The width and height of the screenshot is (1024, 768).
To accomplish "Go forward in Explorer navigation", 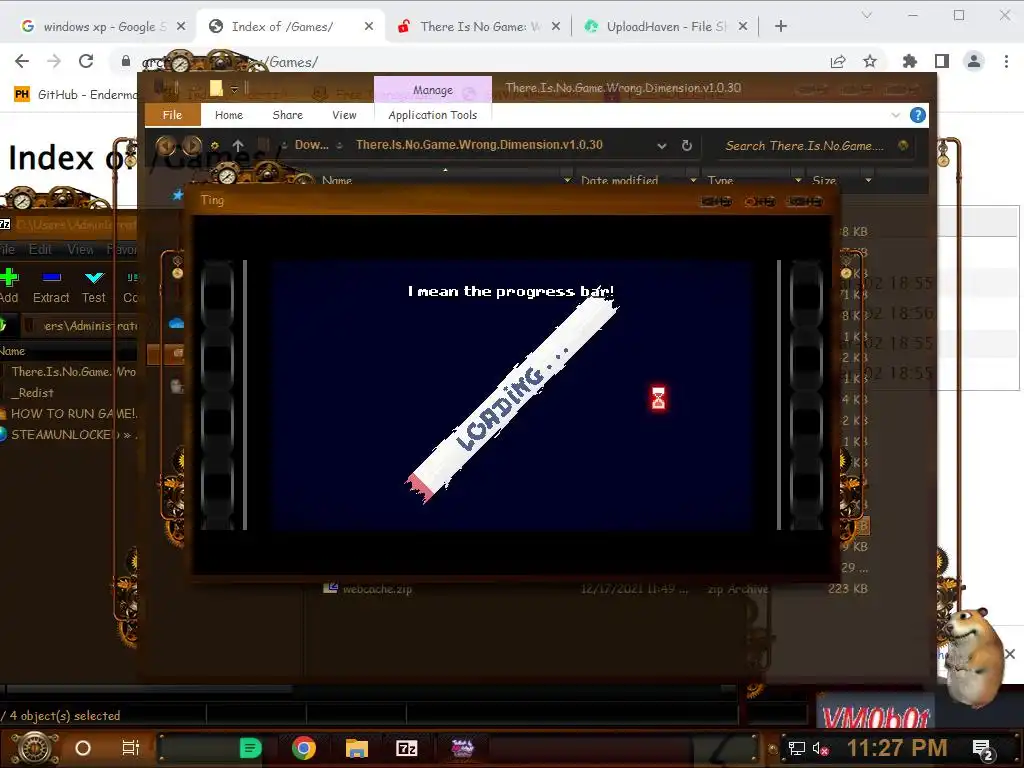I will (191, 145).
